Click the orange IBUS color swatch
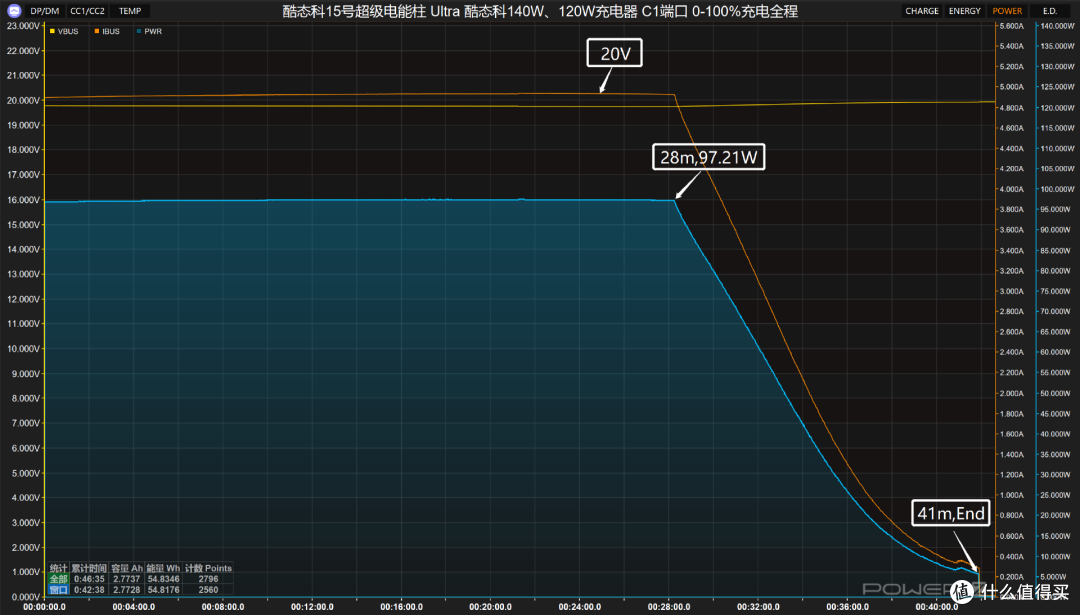This screenshot has width=1080, height=615. 96,31
